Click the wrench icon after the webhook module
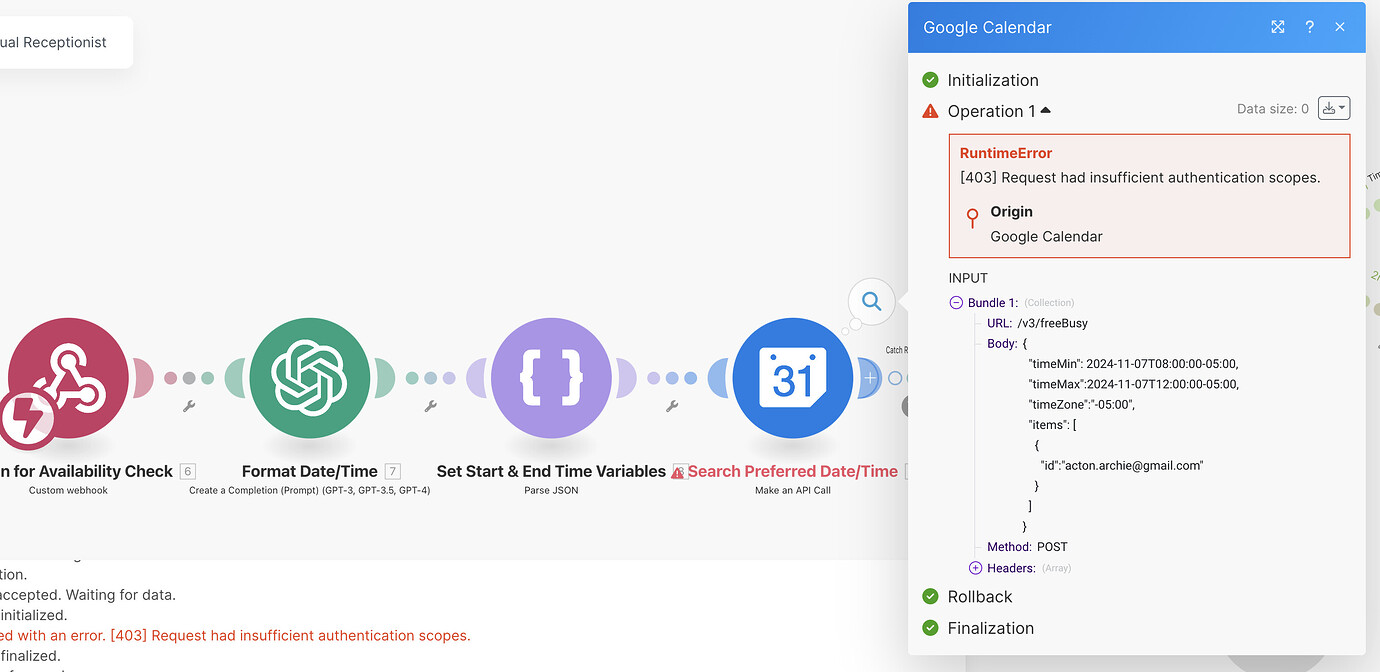Screen dimensions: 1380x672 pyautogui.click(x=188, y=406)
